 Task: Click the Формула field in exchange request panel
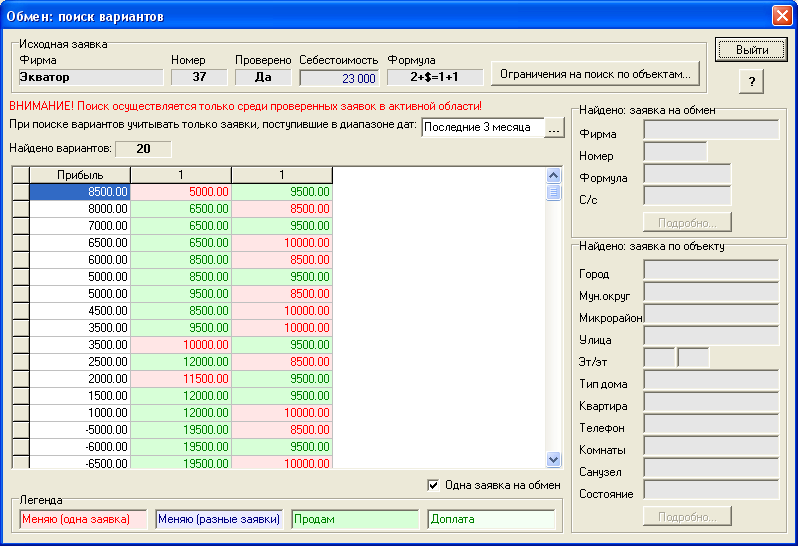[x=687, y=174]
